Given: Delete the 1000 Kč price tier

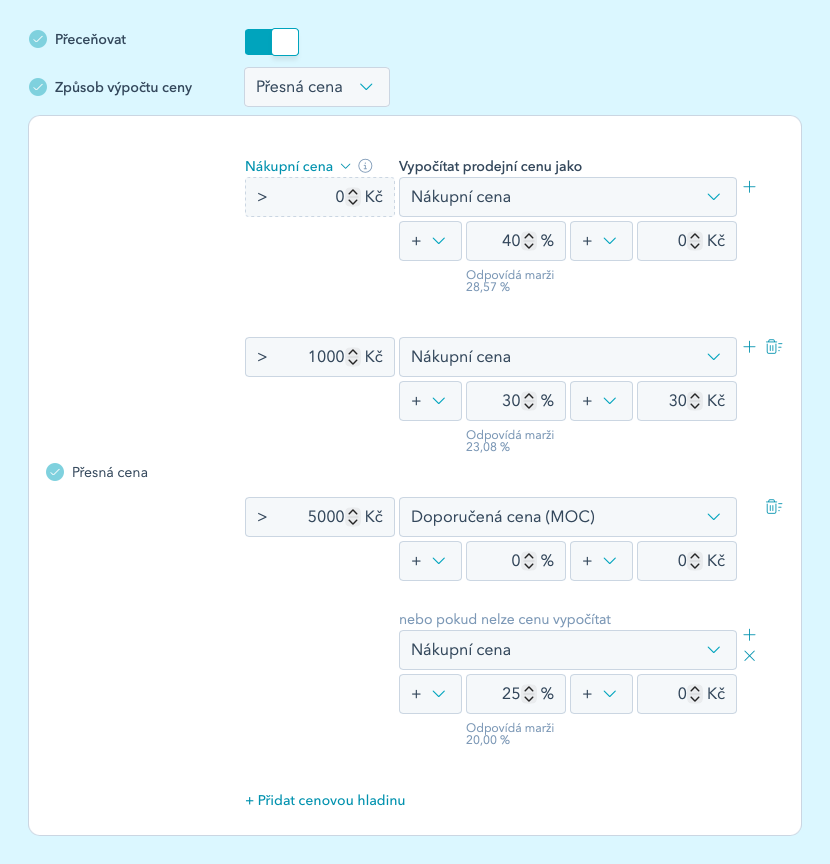Looking at the screenshot, I should [x=774, y=347].
